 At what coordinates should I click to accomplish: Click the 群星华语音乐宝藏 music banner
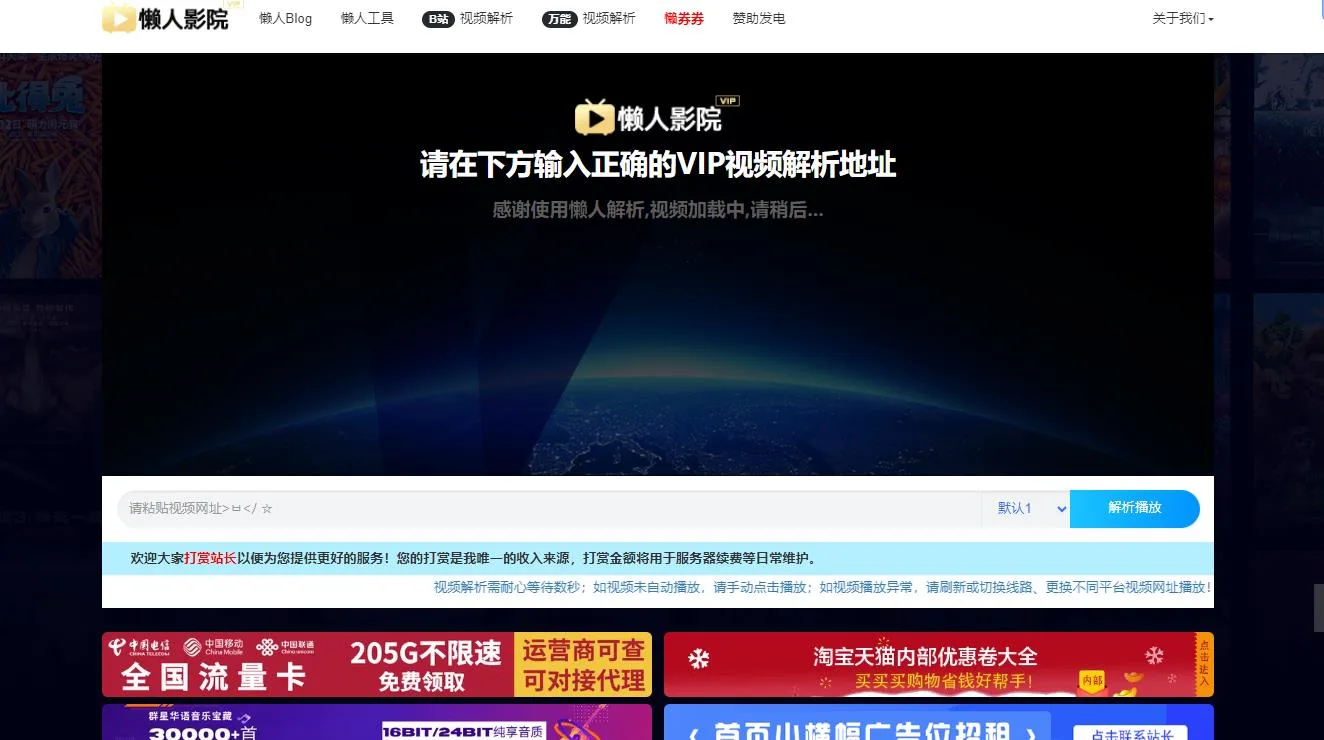point(376,724)
